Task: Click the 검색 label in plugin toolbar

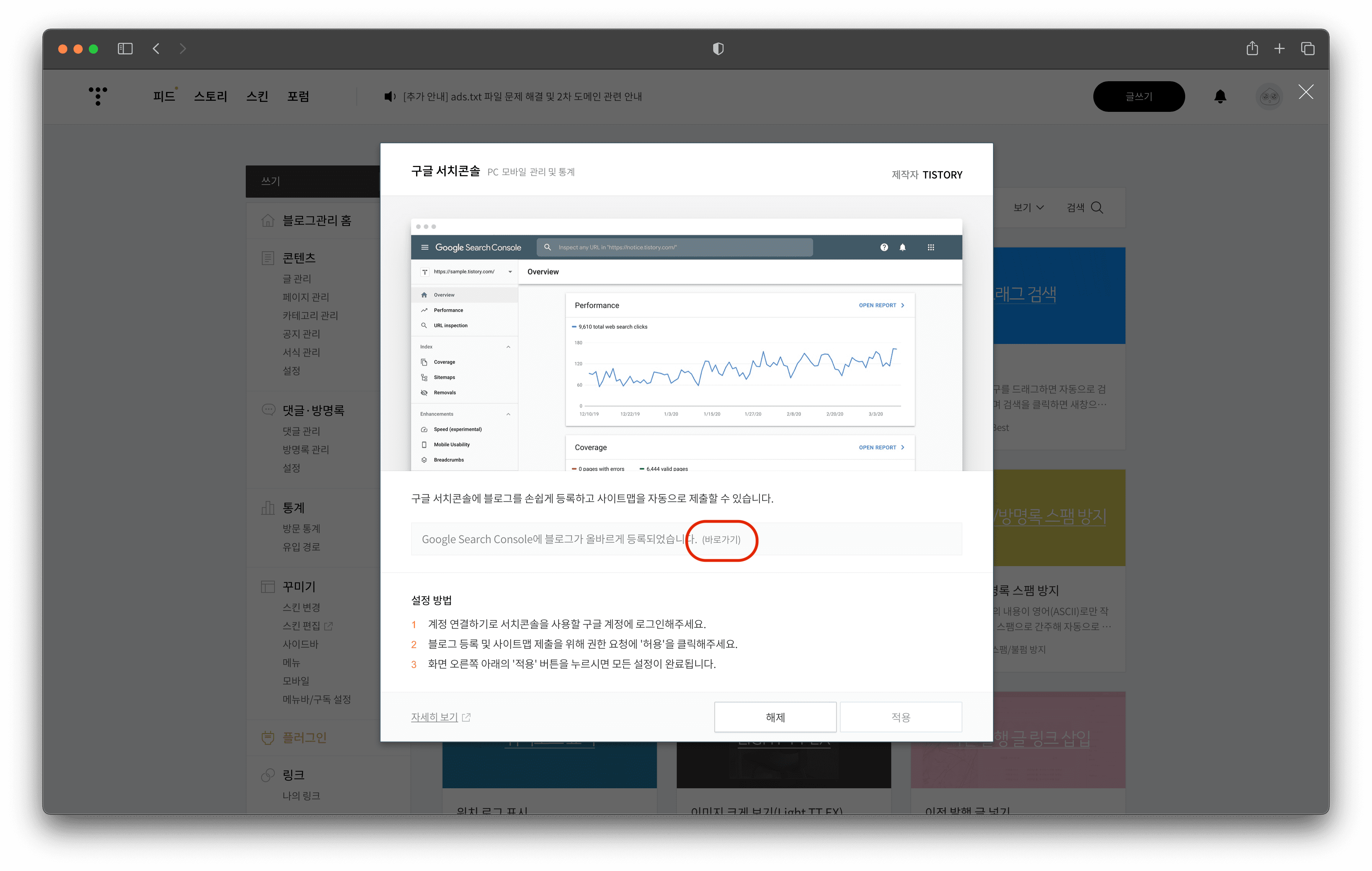Action: [1076, 208]
